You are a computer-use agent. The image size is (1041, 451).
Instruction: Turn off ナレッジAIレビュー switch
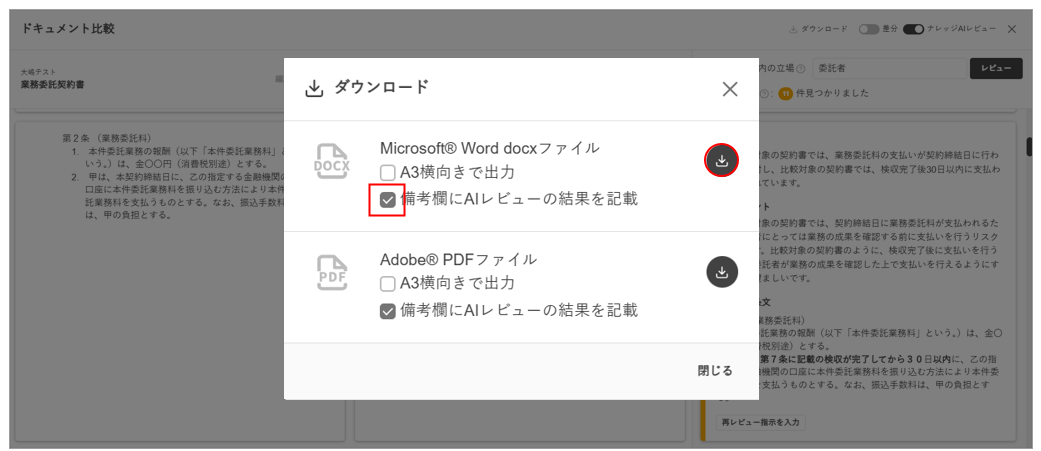[912, 29]
